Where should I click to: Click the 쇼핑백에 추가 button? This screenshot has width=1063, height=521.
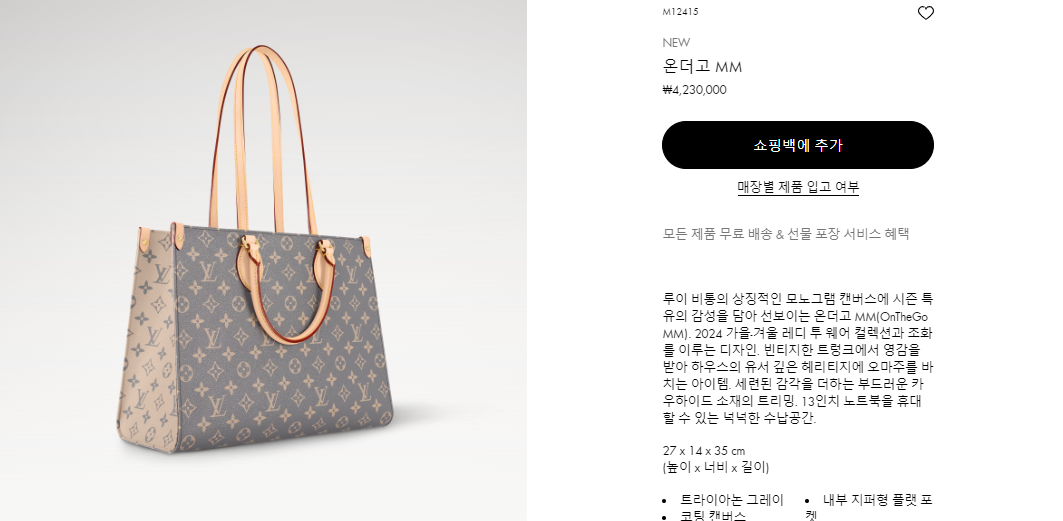[797, 145]
